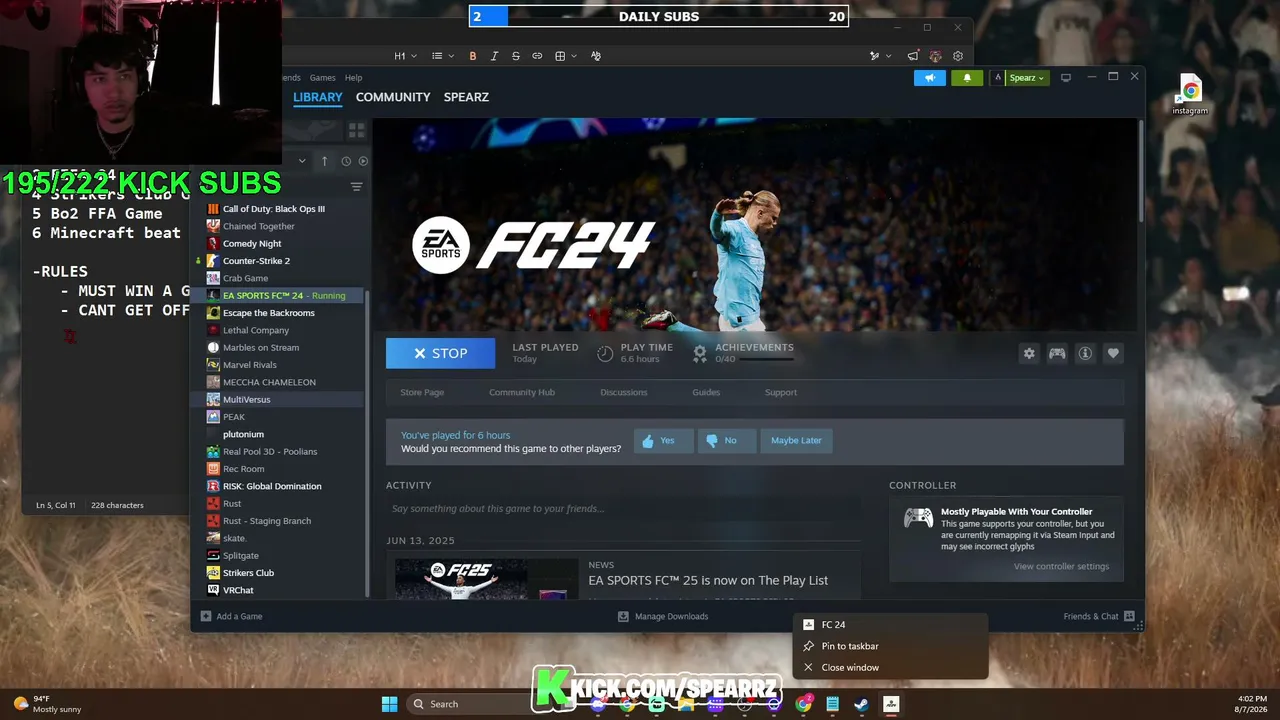Toggle italic formatting in Notepad toolbar
The height and width of the screenshot is (720, 1280).
tap(494, 56)
